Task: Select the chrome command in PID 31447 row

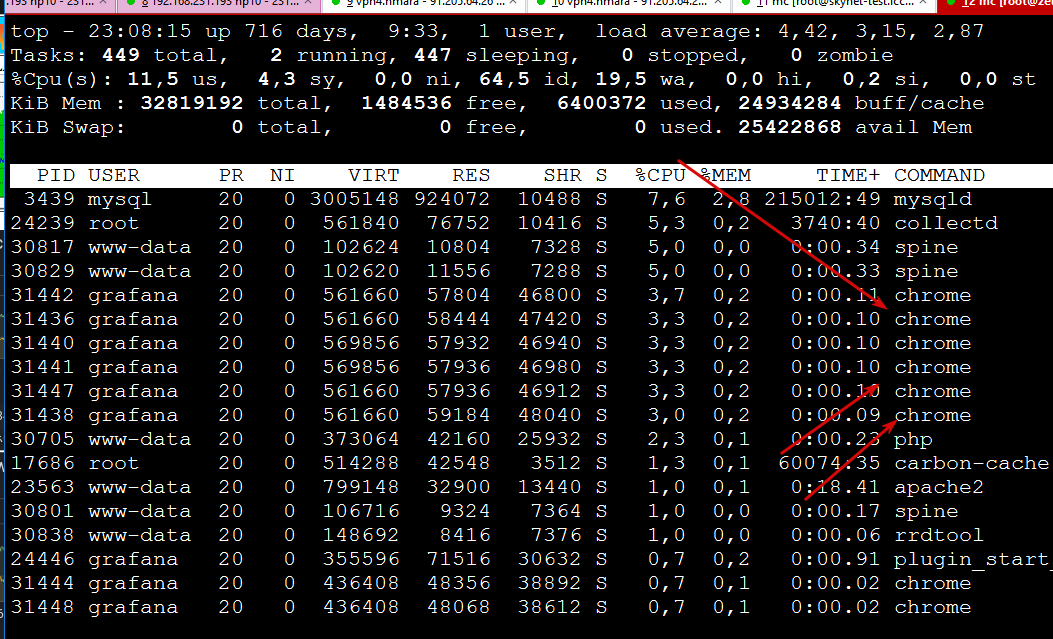Action: [x=933, y=392]
